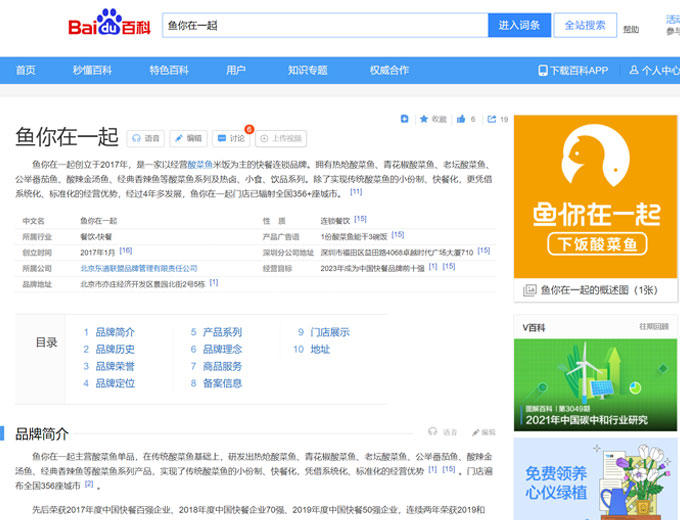Open 讨论 discussion with the red badge
Image resolution: width=680 pixels, height=520 pixels.
pos(231,139)
